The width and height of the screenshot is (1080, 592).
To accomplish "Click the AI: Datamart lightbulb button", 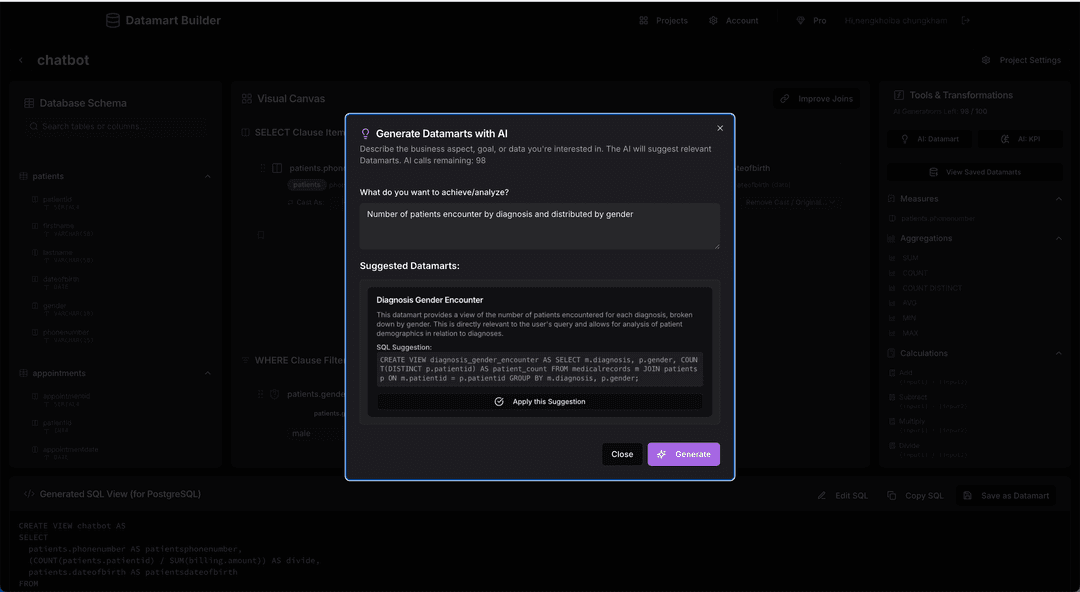I will 930,139.
